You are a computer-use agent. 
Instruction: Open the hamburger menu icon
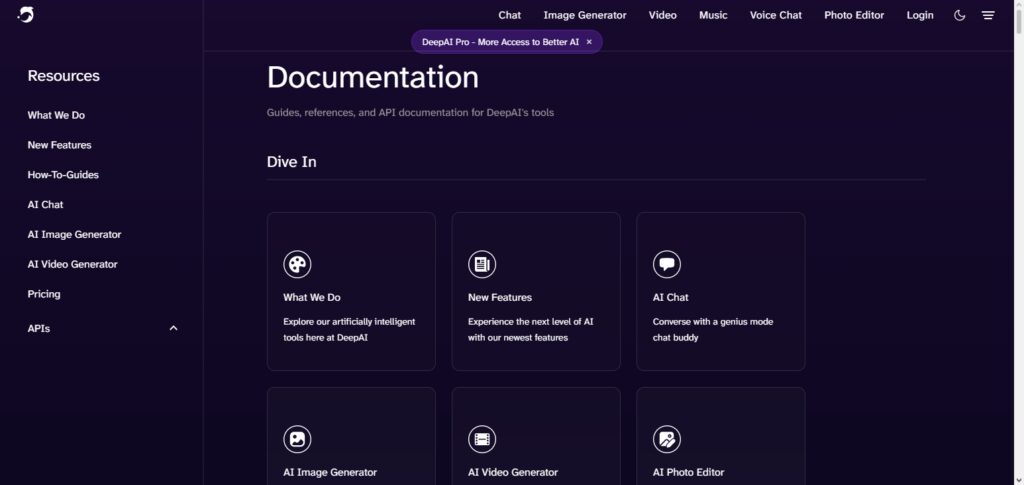click(x=988, y=15)
